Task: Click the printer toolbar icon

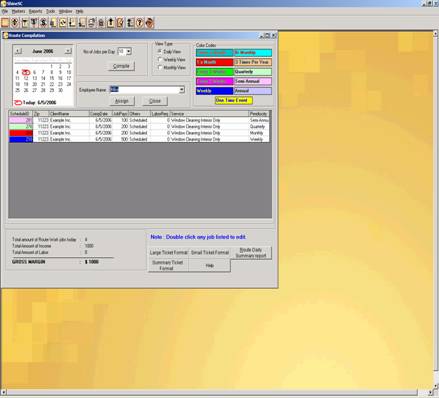Action: pyautogui.click(x=91, y=23)
